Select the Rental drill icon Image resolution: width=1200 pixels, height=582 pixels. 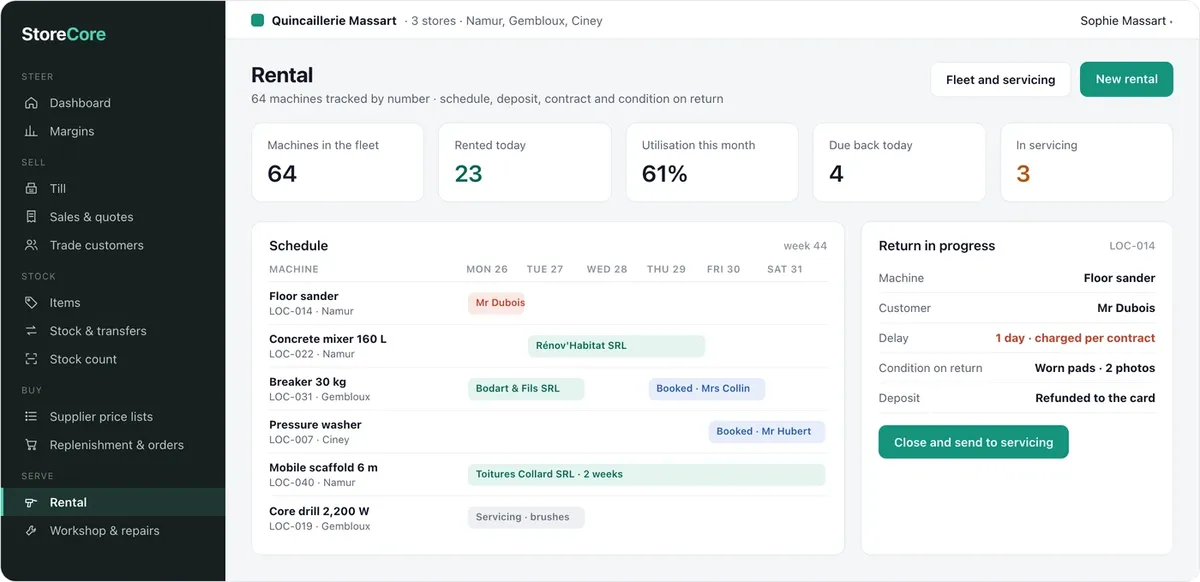point(31,503)
